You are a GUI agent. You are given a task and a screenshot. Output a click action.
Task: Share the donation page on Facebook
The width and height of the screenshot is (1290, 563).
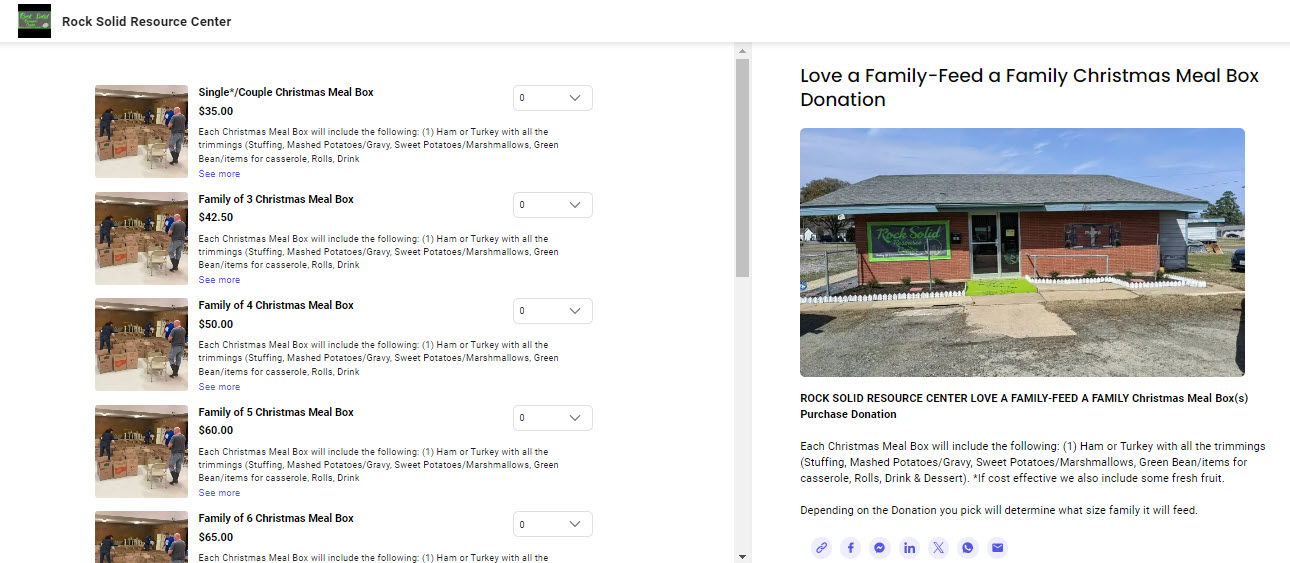850,547
